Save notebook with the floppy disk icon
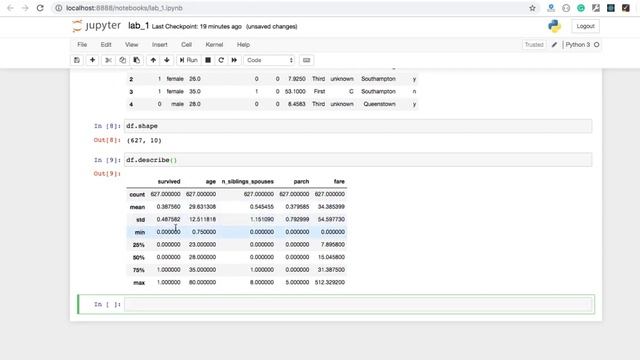Viewport: 640px width, 360px height. click(x=77, y=60)
